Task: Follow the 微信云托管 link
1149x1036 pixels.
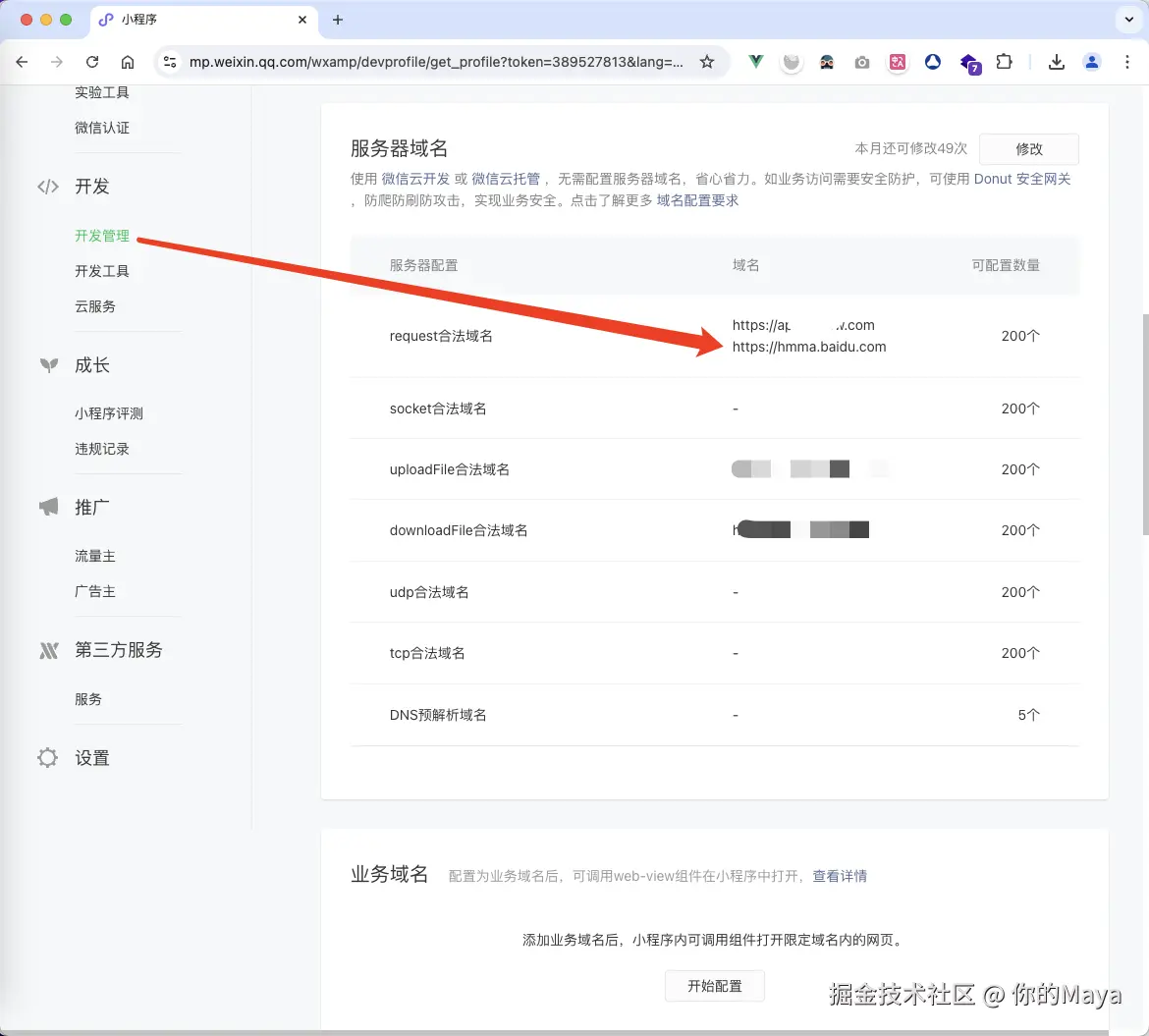Action: pyautogui.click(x=506, y=179)
